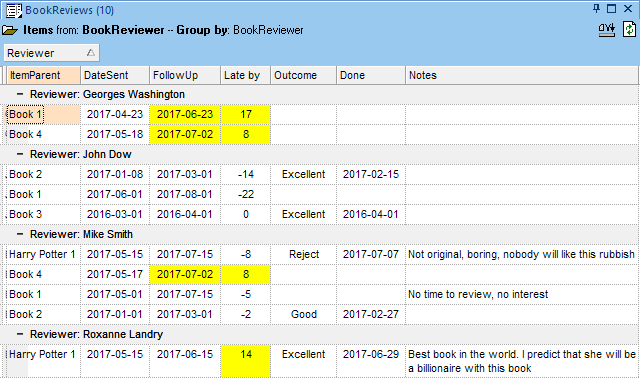Select Harry Potter 1 under Mike Smith

pos(43,254)
